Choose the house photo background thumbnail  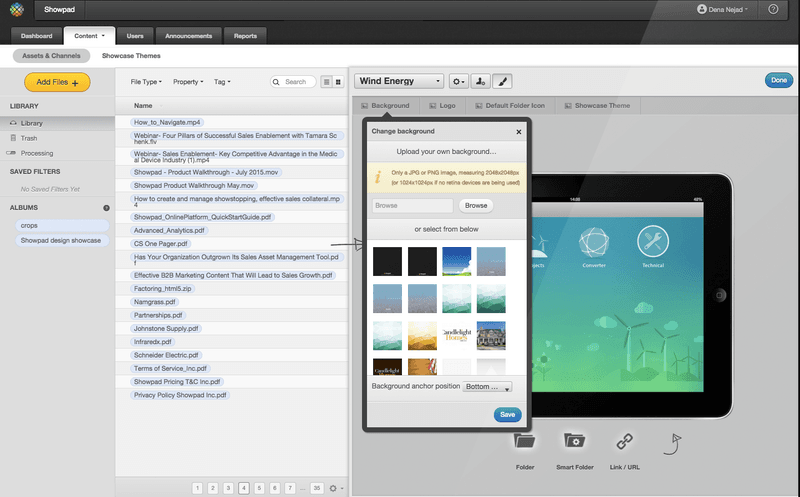coord(491,336)
